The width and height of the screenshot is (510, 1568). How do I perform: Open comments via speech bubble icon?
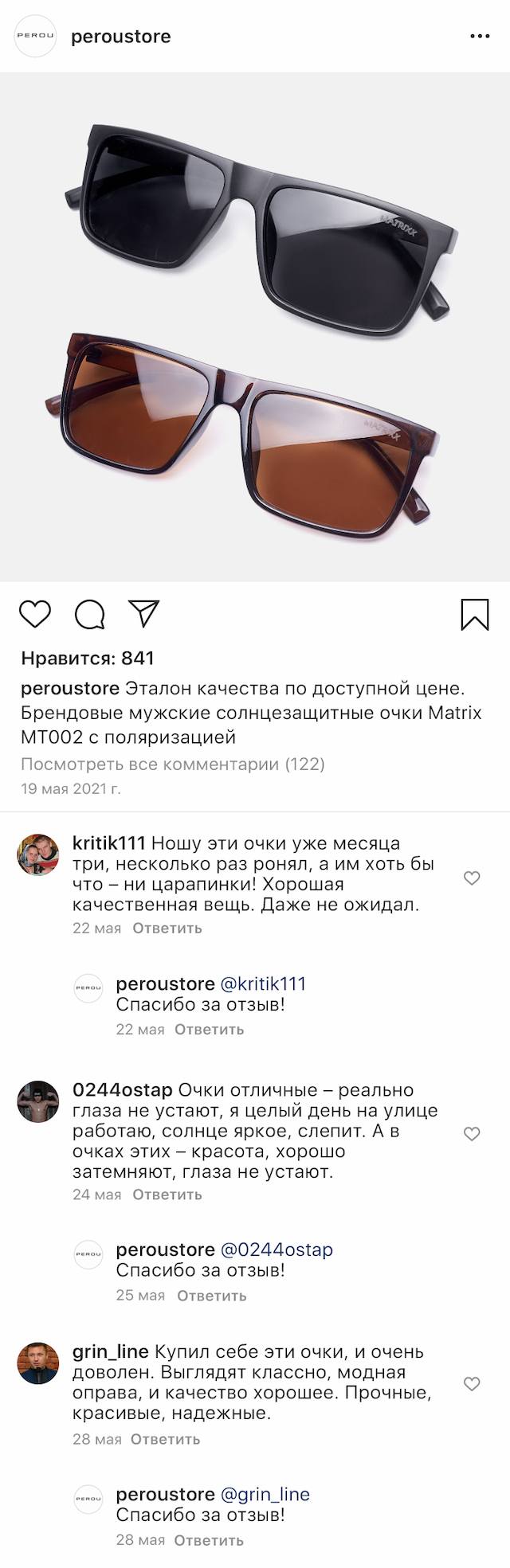[89, 614]
